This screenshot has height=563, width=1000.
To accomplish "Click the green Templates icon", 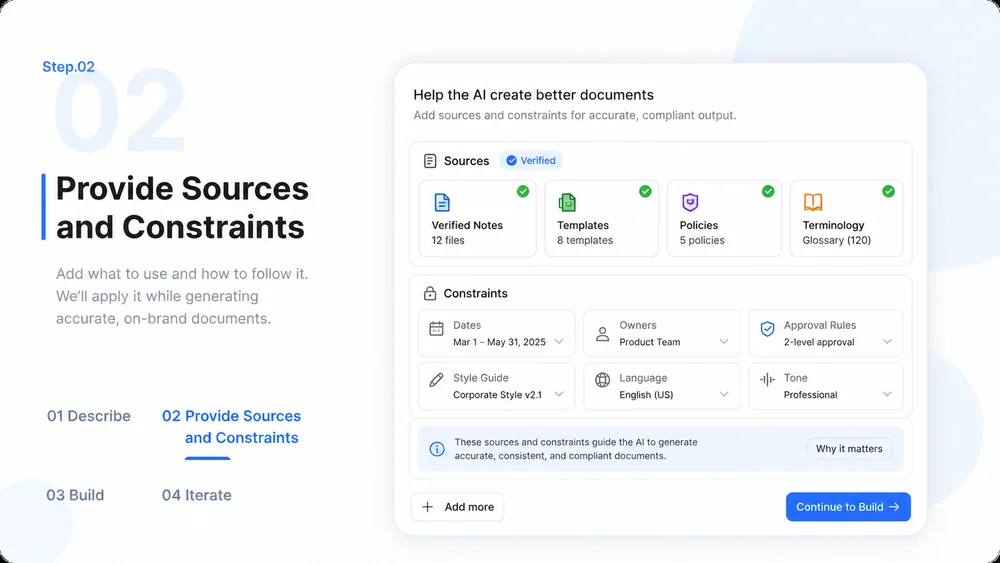I will pos(567,202).
